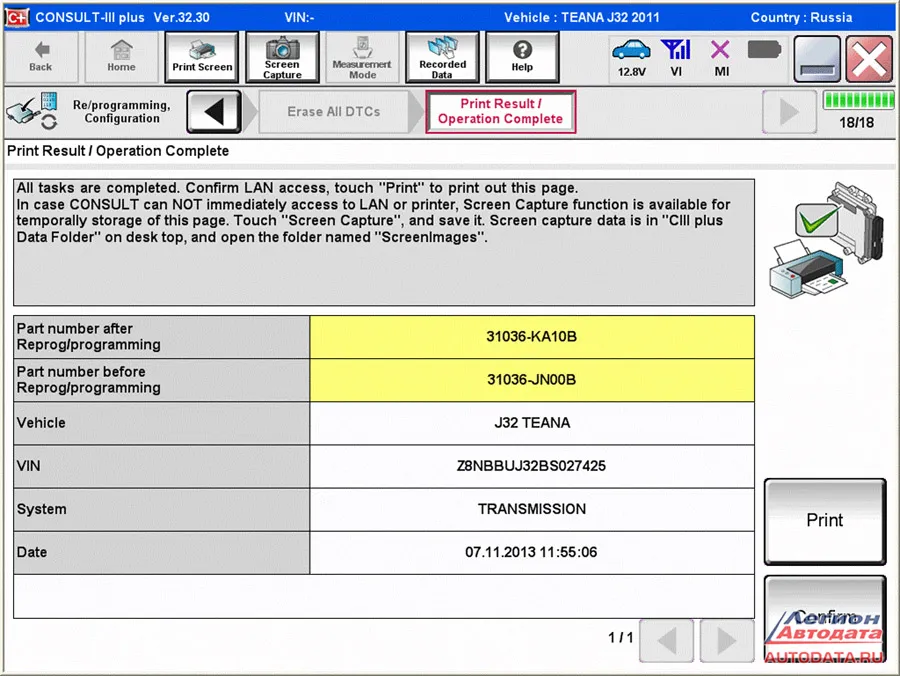This screenshot has width=900, height=676.
Task: Open Recorded Data
Action: (x=442, y=57)
